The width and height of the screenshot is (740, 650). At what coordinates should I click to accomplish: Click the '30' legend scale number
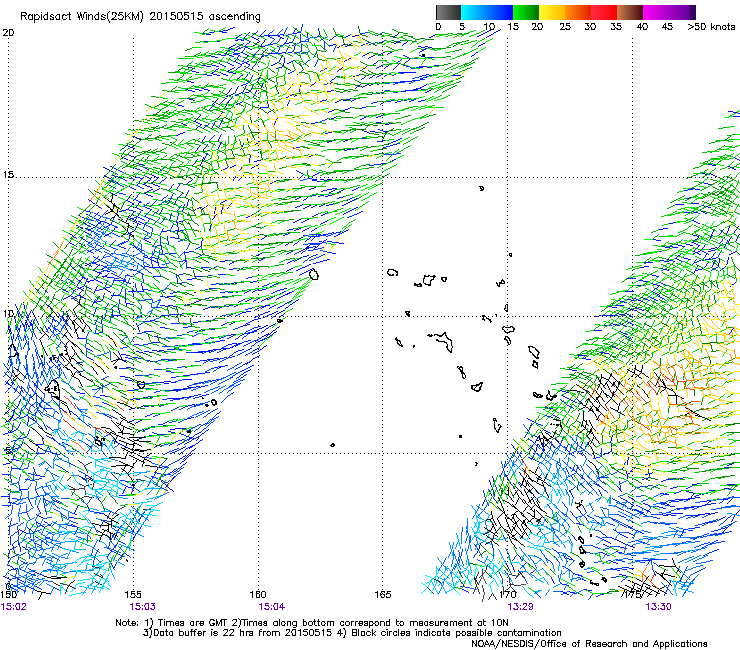tap(590, 26)
